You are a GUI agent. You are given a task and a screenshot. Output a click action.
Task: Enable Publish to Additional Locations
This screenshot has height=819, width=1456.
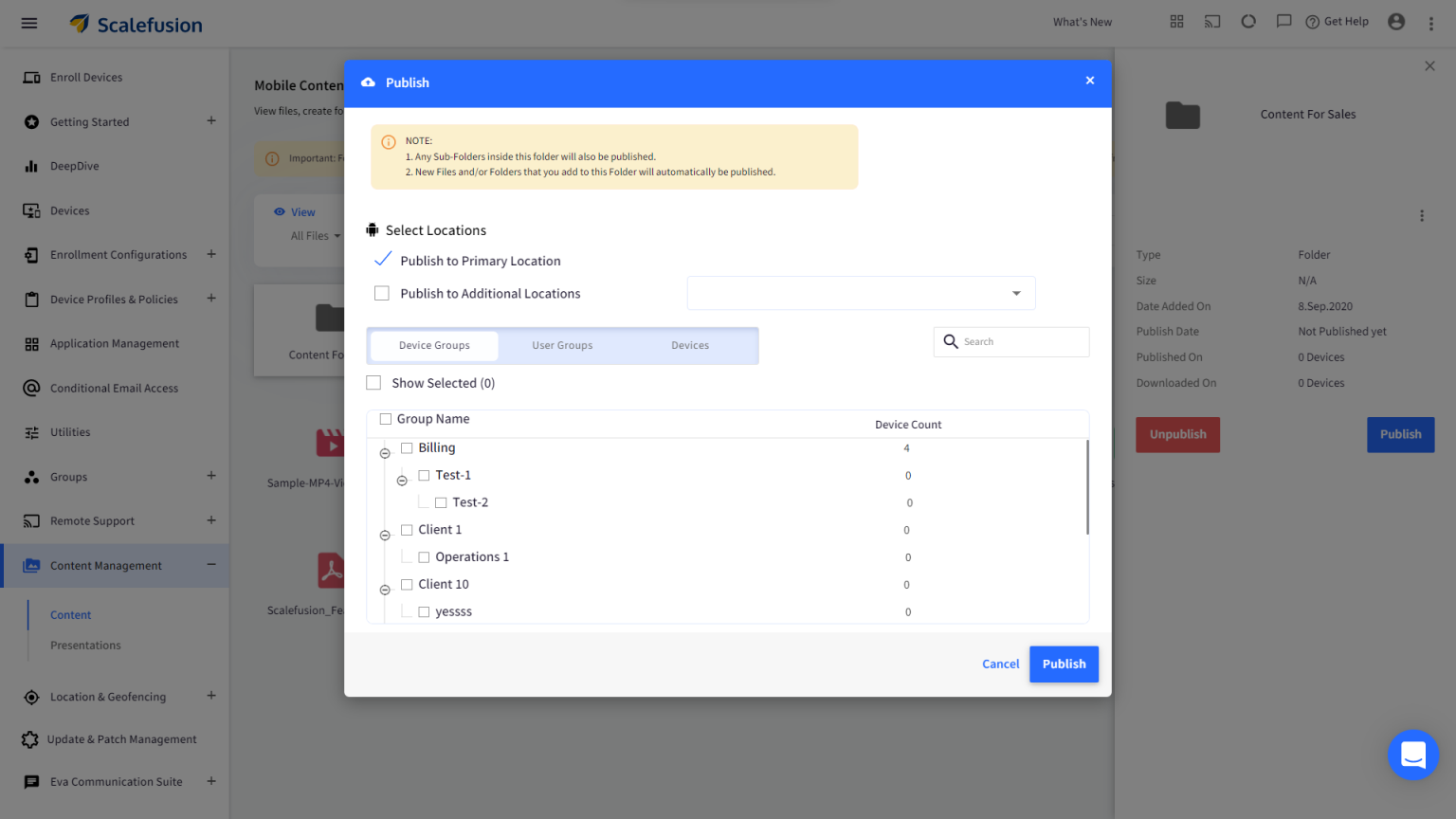(x=382, y=293)
